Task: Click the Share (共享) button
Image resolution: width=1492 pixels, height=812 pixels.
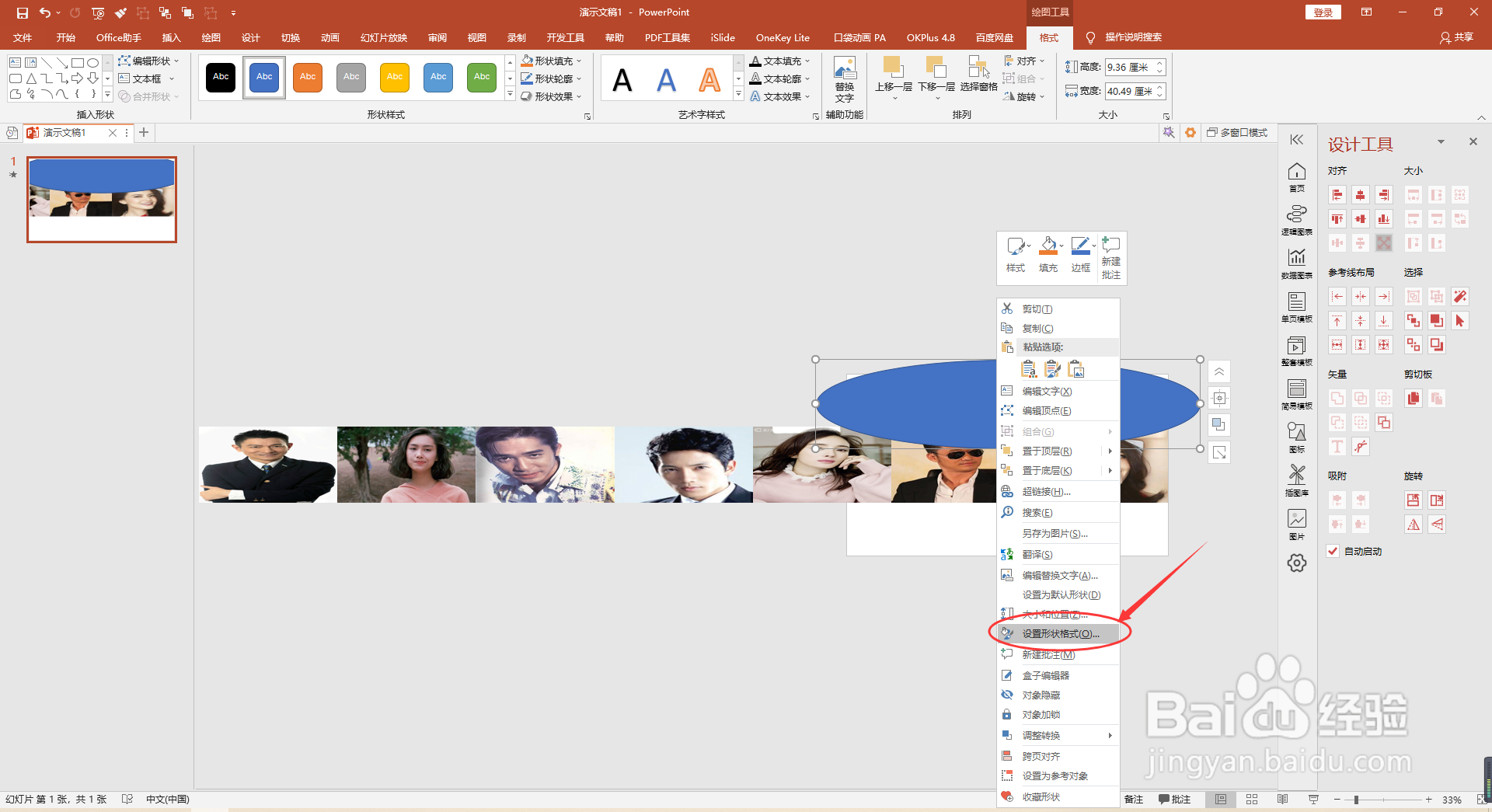Action: pyautogui.click(x=1456, y=37)
